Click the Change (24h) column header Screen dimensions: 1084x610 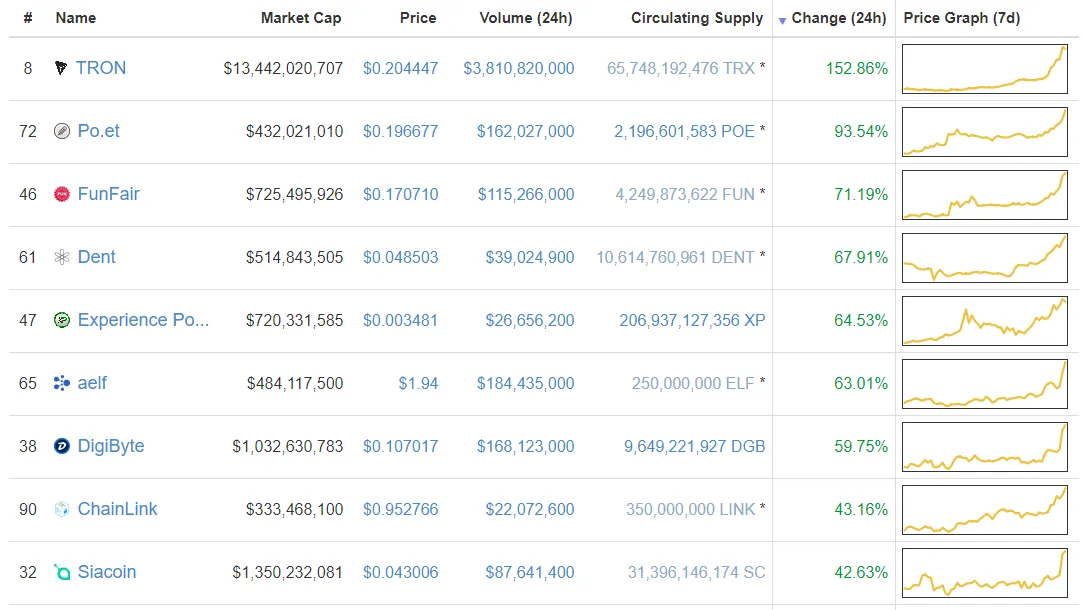(x=839, y=18)
